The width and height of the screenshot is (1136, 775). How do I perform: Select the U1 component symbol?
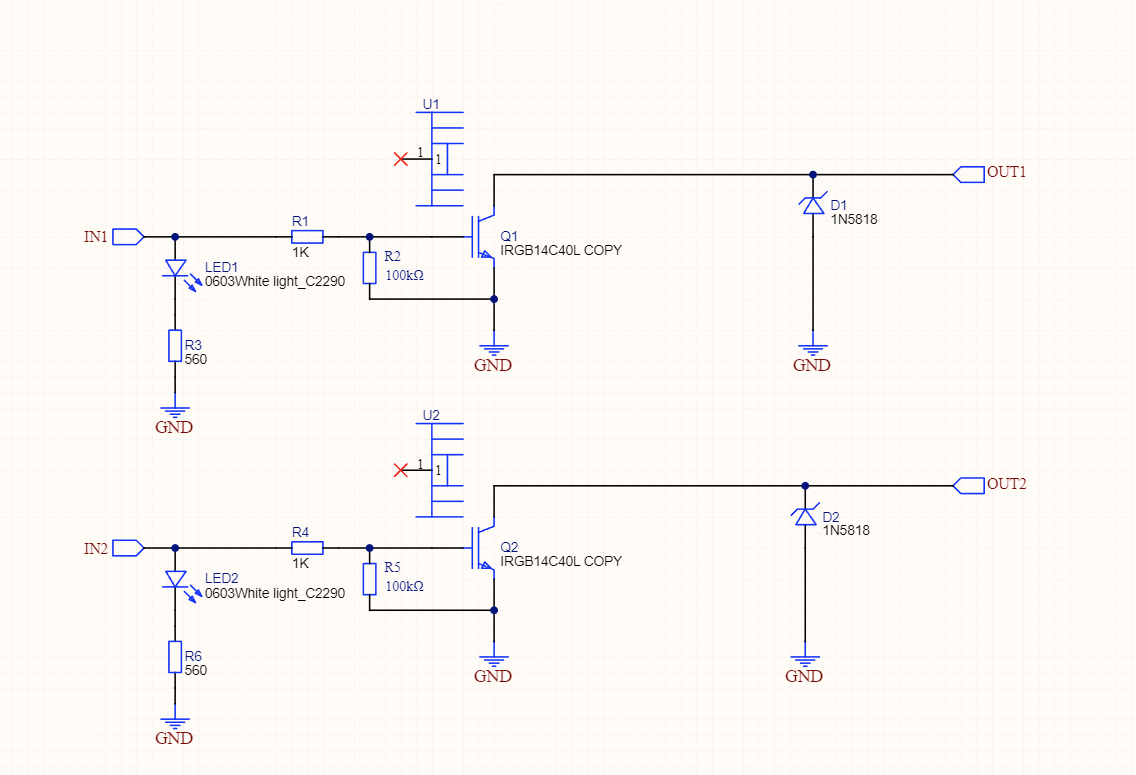click(440, 159)
